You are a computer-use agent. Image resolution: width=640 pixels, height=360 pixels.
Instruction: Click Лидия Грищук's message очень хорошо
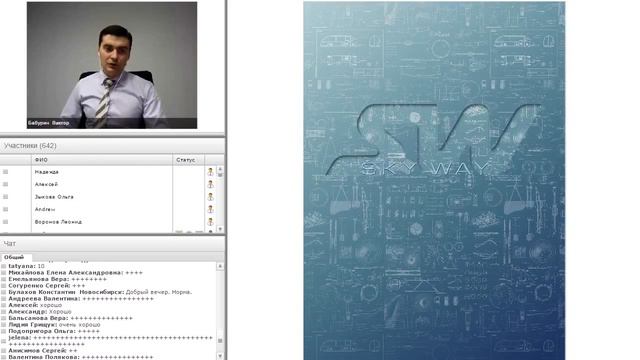point(80,325)
